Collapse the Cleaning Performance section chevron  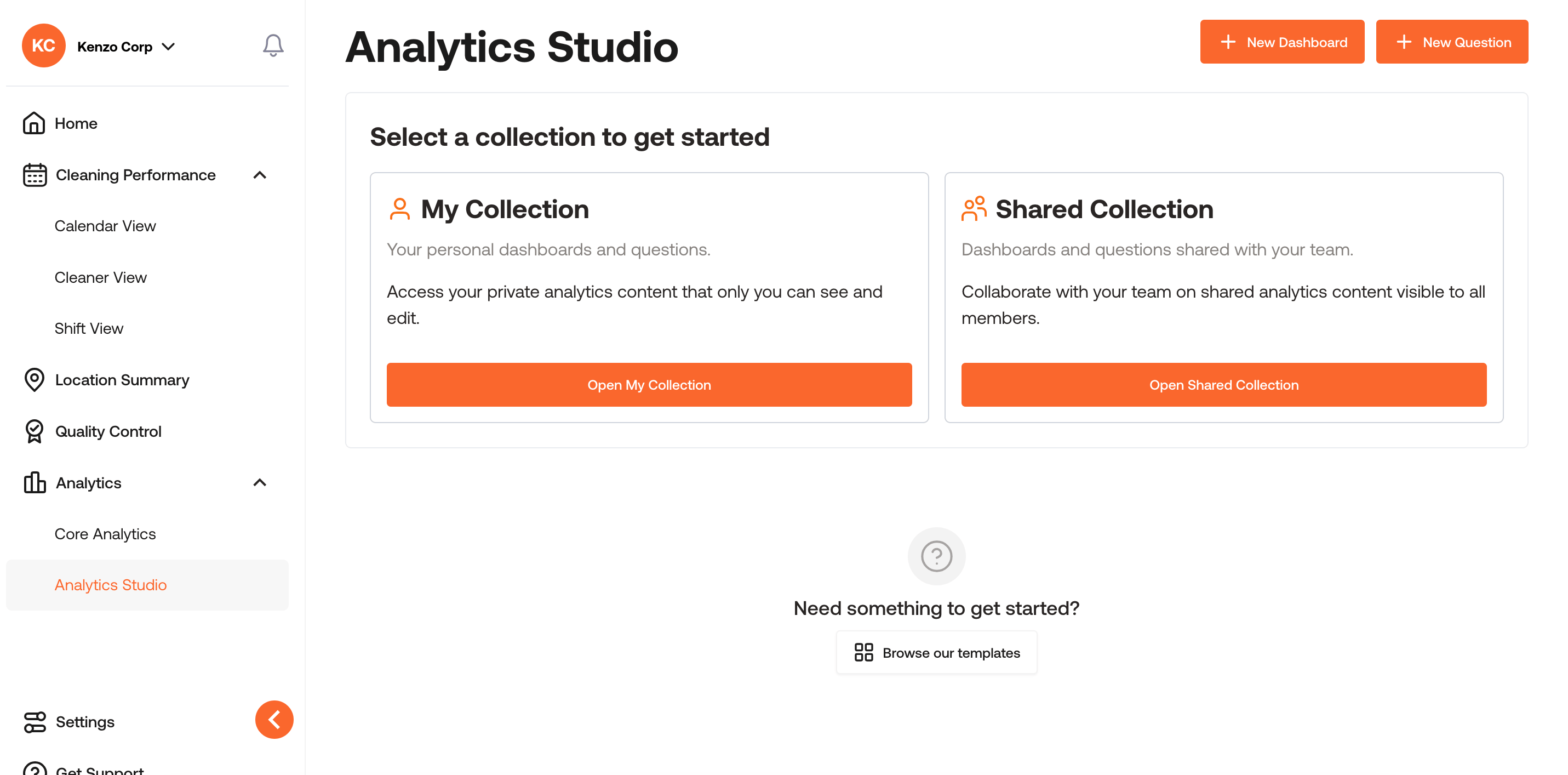coord(260,175)
